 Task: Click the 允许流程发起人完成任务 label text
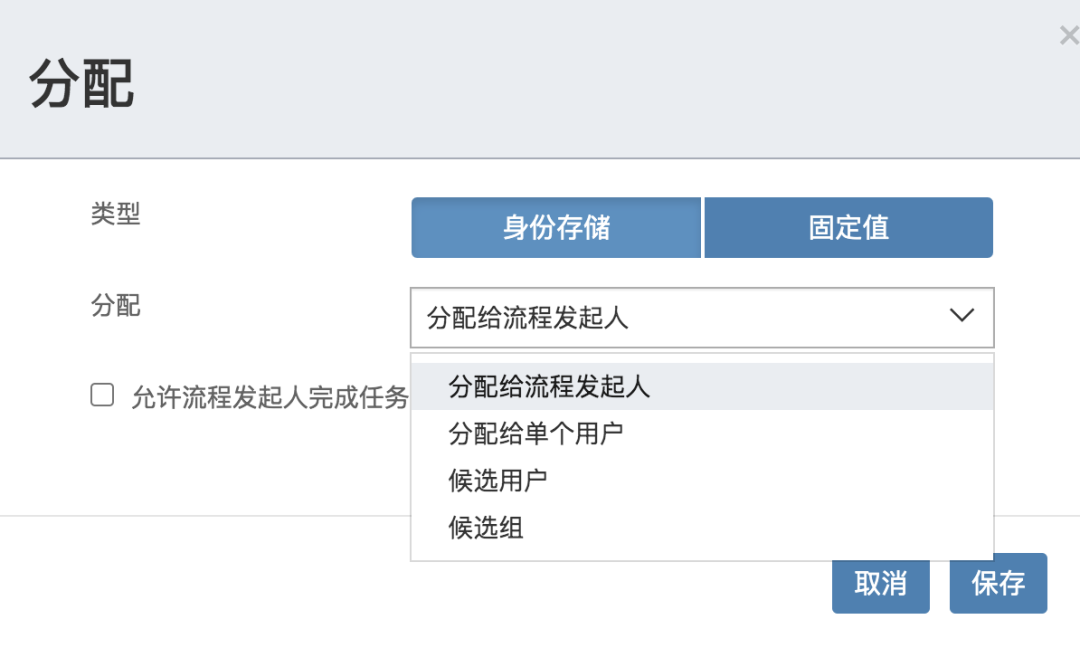[270, 397]
